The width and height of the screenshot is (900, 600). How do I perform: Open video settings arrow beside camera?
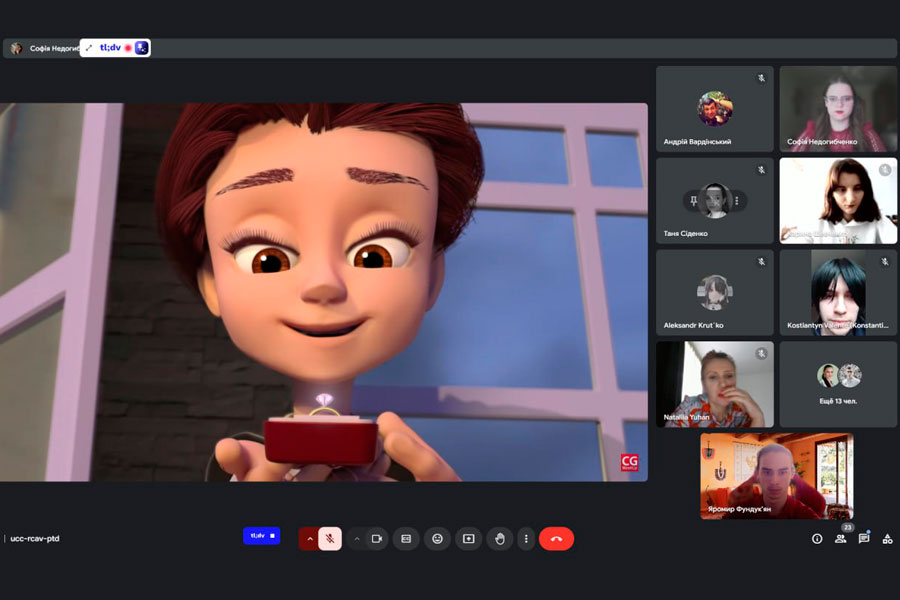pyautogui.click(x=357, y=539)
